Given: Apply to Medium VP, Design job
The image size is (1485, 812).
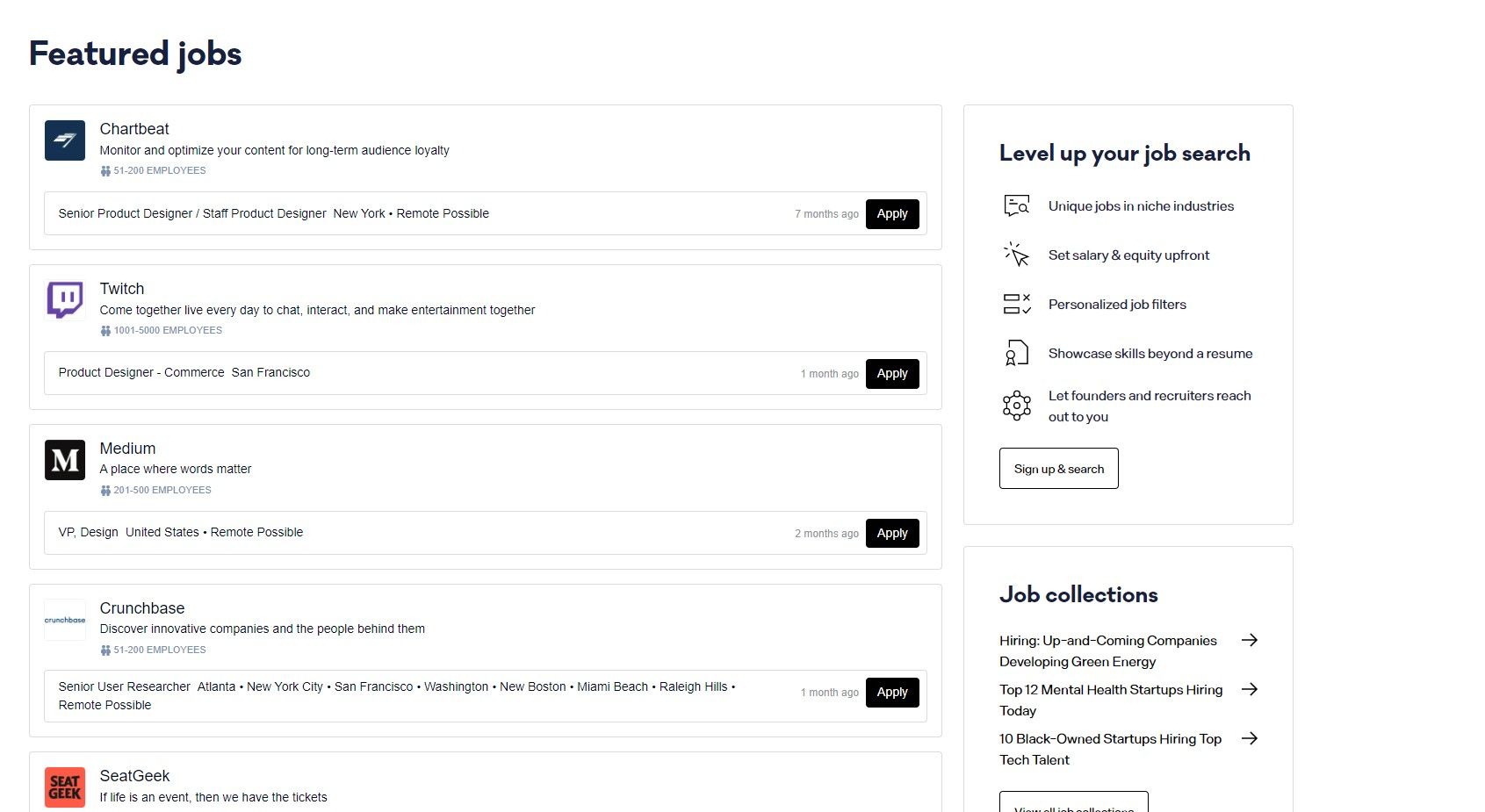Looking at the screenshot, I should tap(892, 534).
